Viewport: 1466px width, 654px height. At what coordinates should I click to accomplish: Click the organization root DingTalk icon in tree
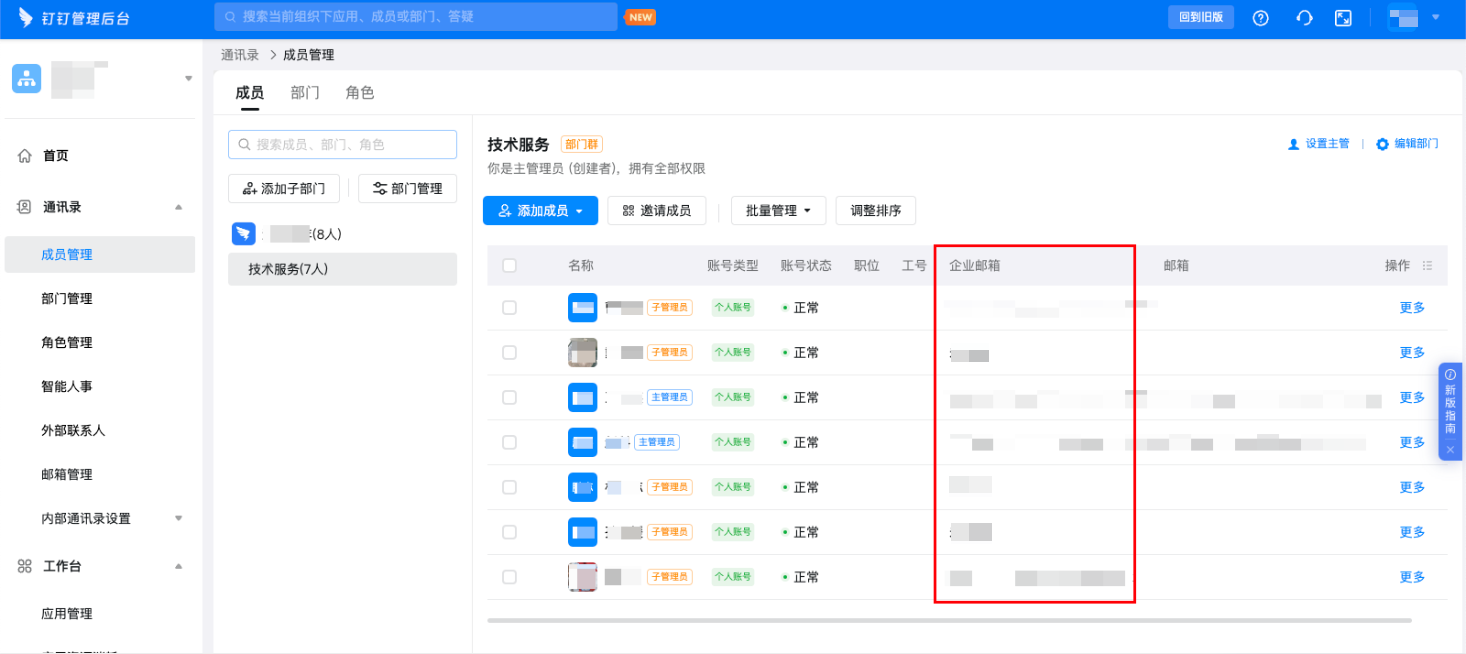click(243, 233)
